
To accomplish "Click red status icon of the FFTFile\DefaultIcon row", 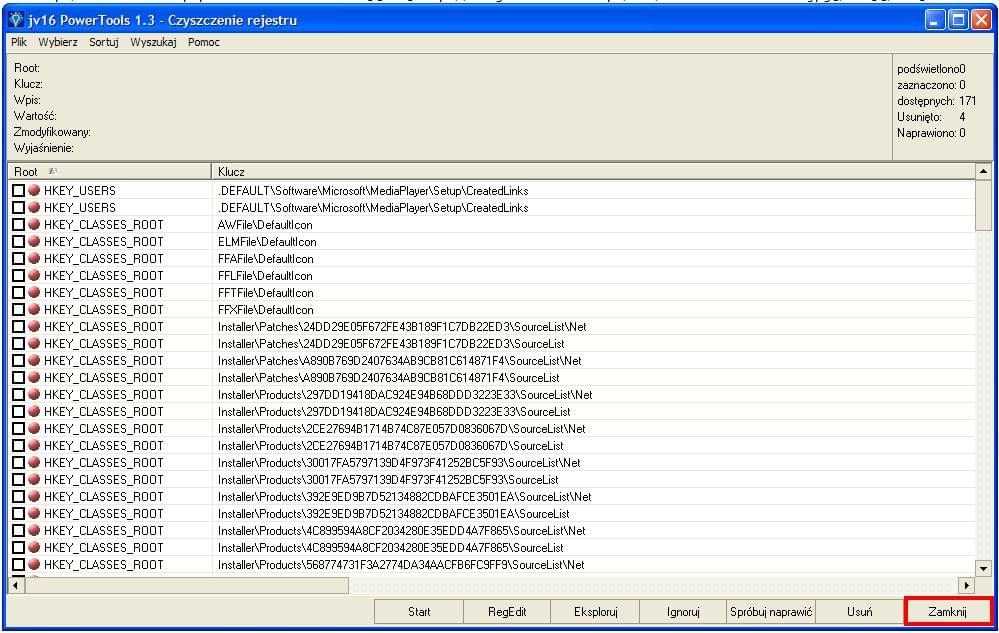I will click(x=34, y=292).
